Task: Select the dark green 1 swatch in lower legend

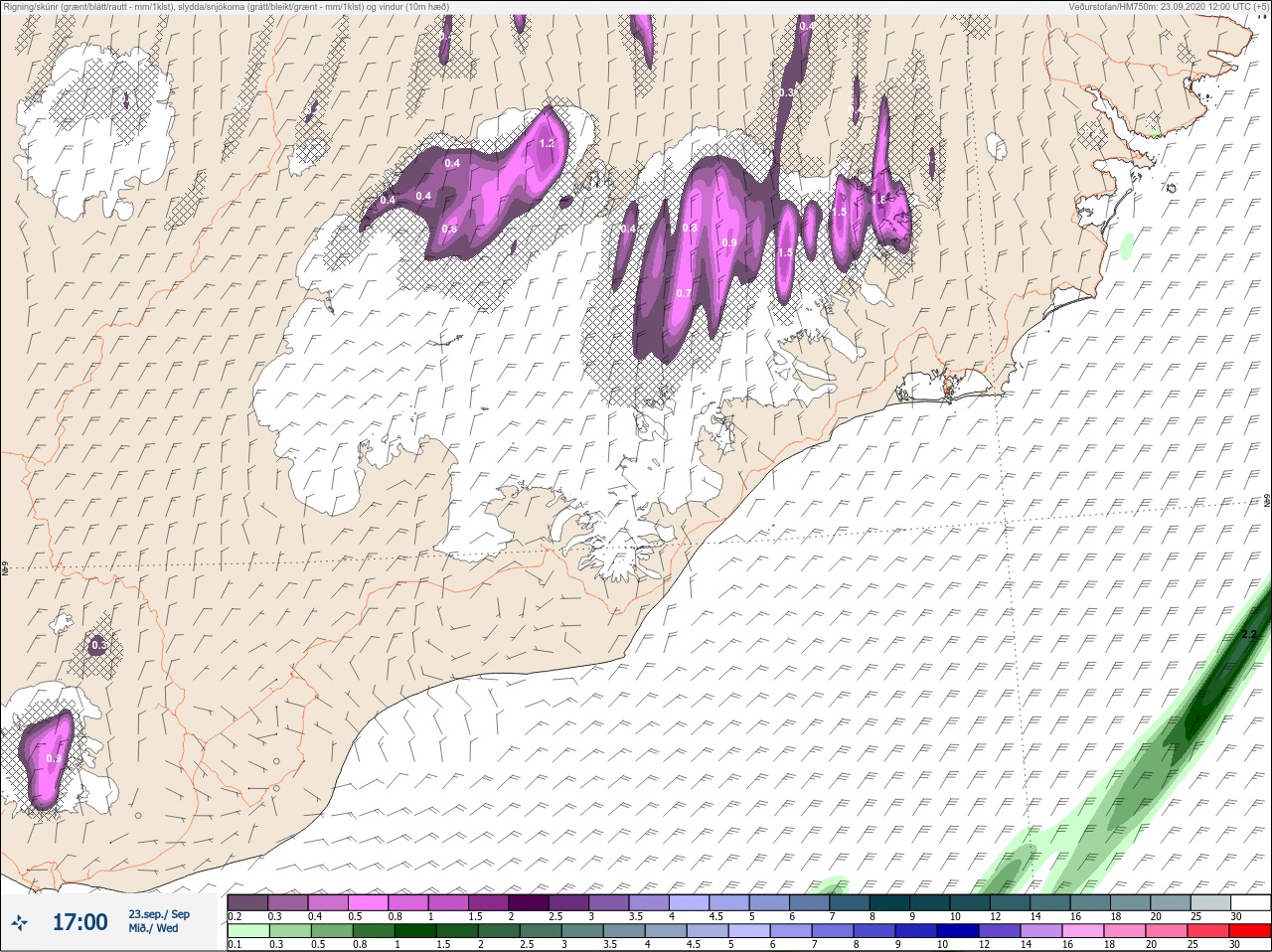Action: point(413,931)
